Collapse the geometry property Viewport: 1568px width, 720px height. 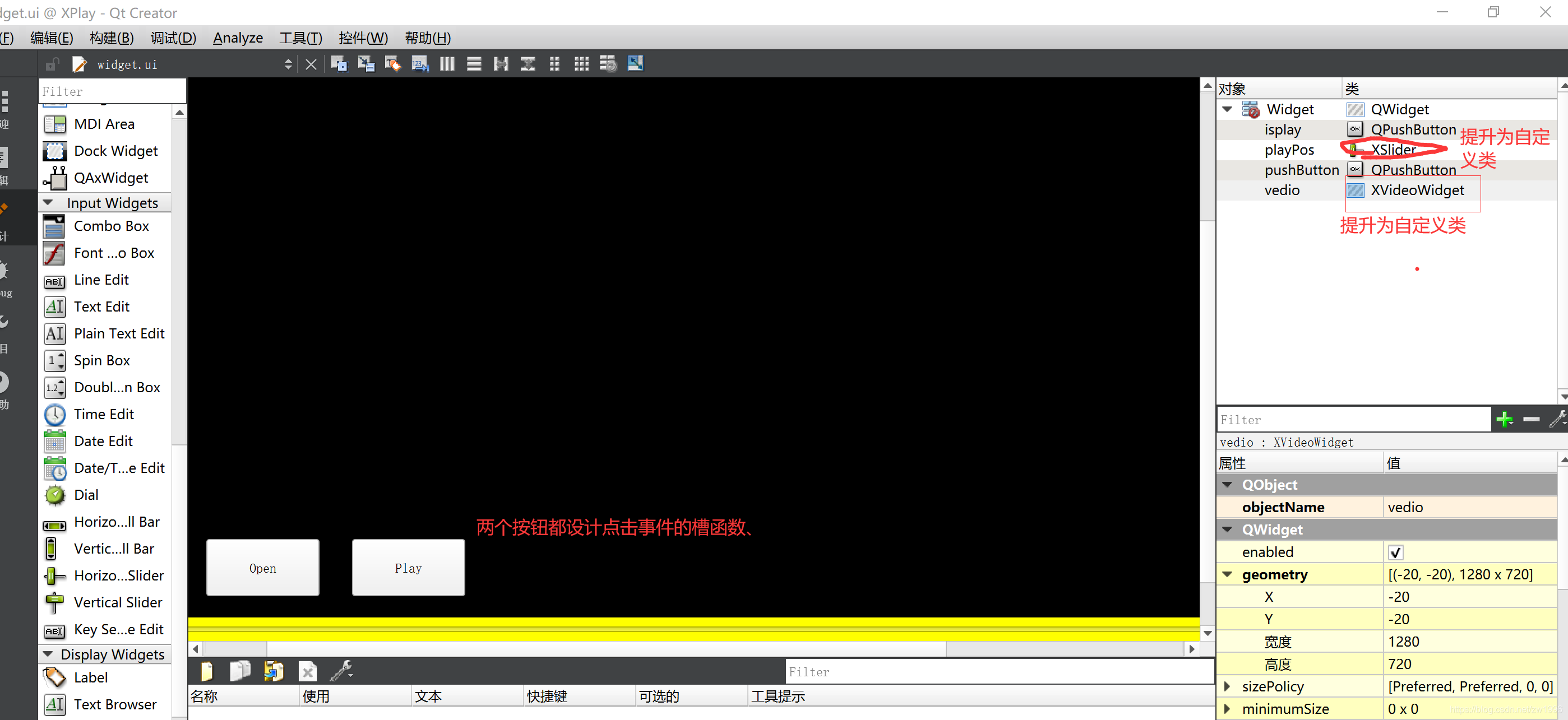(x=1227, y=574)
